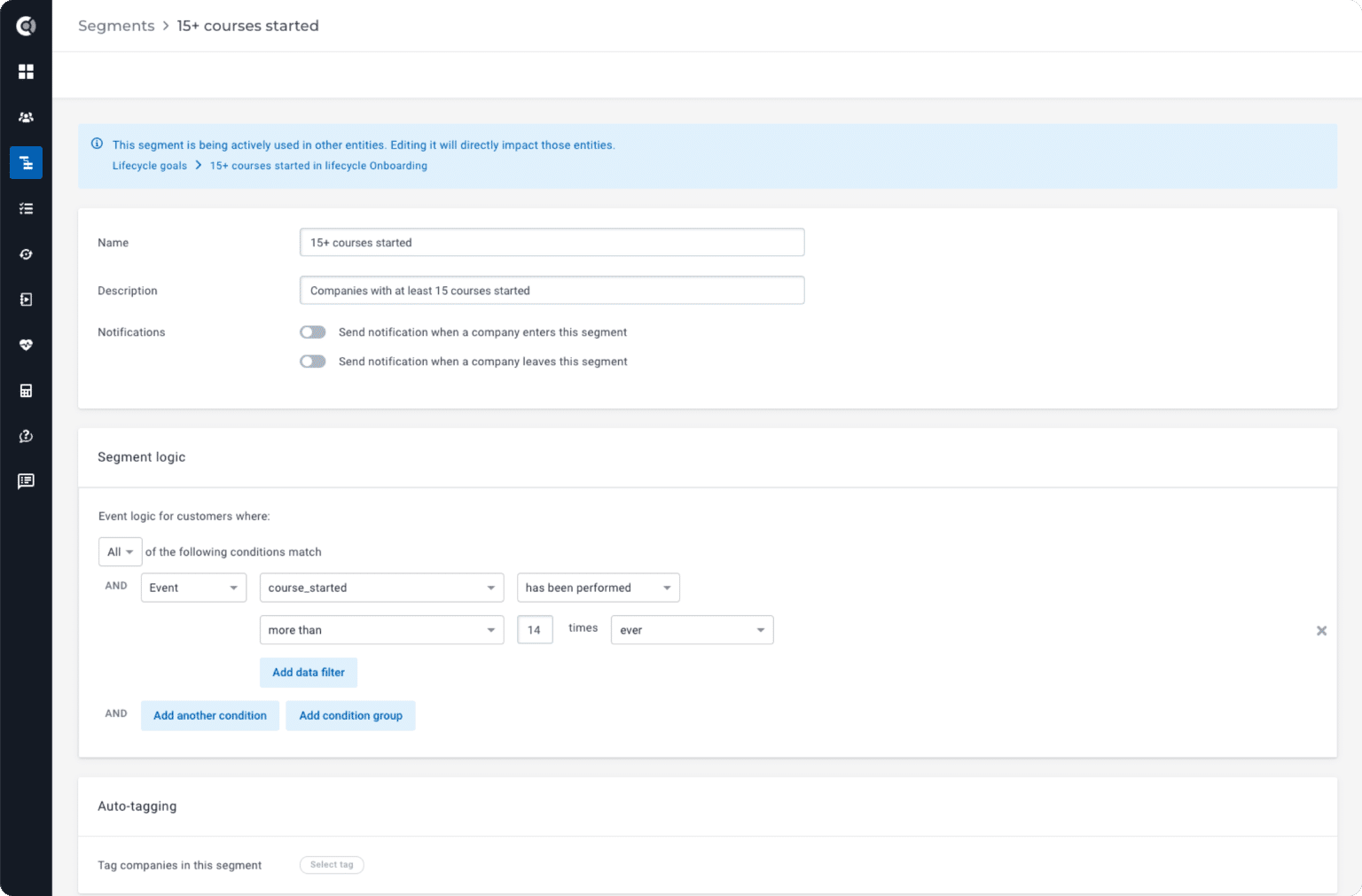Enable notification when a company leaves this segment
Viewport: 1362px width, 896px height.
pyautogui.click(x=312, y=361)
